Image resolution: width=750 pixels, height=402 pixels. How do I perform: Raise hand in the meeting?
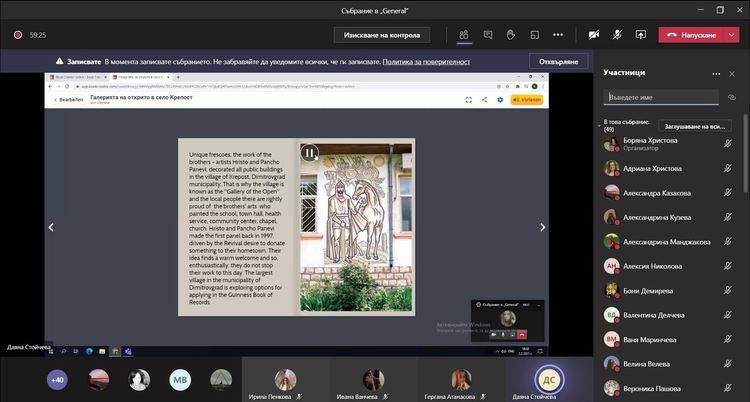click(511, 35)
